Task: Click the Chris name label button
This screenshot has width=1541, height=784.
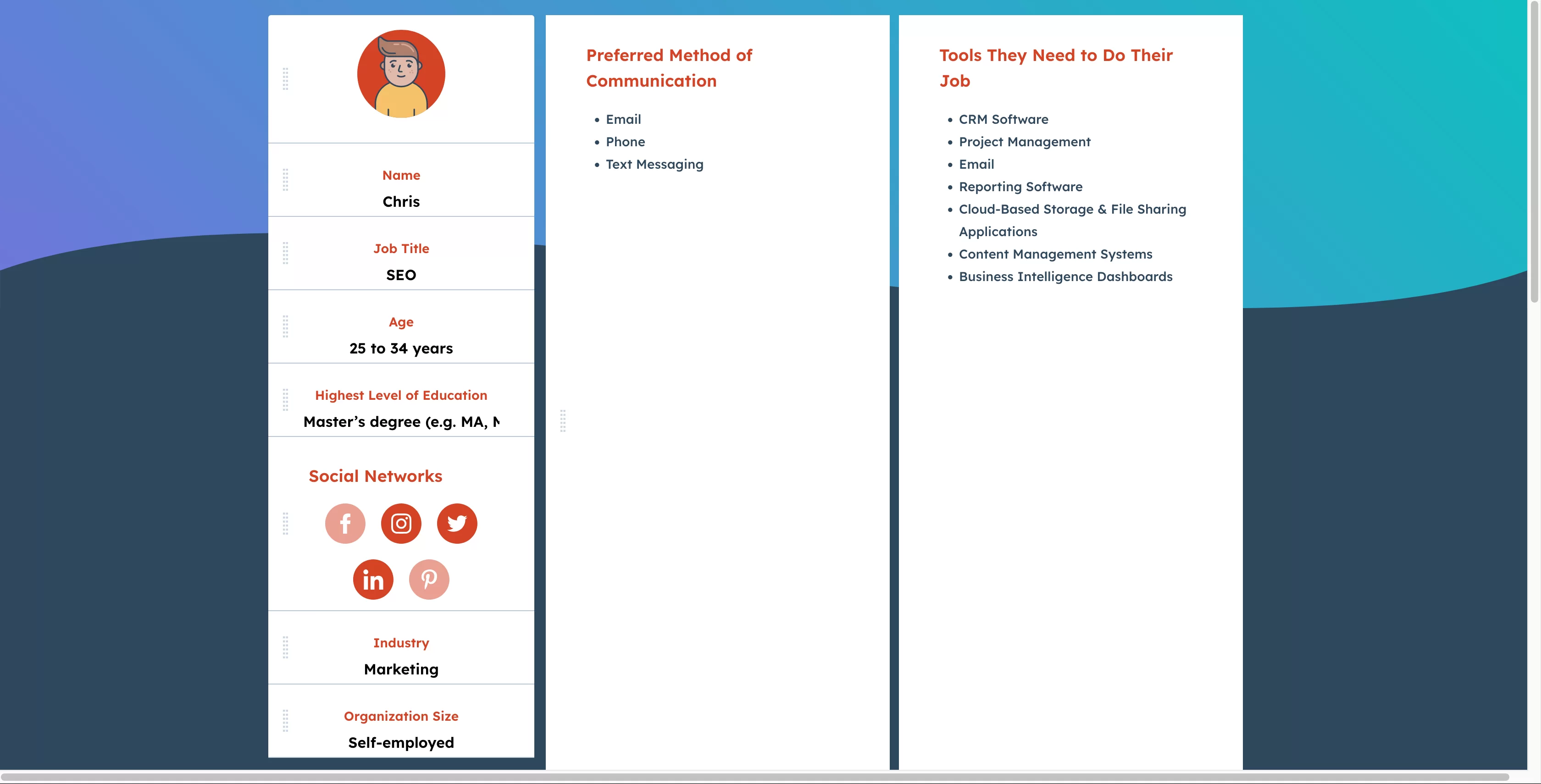Action: click(x=400, y=201)
